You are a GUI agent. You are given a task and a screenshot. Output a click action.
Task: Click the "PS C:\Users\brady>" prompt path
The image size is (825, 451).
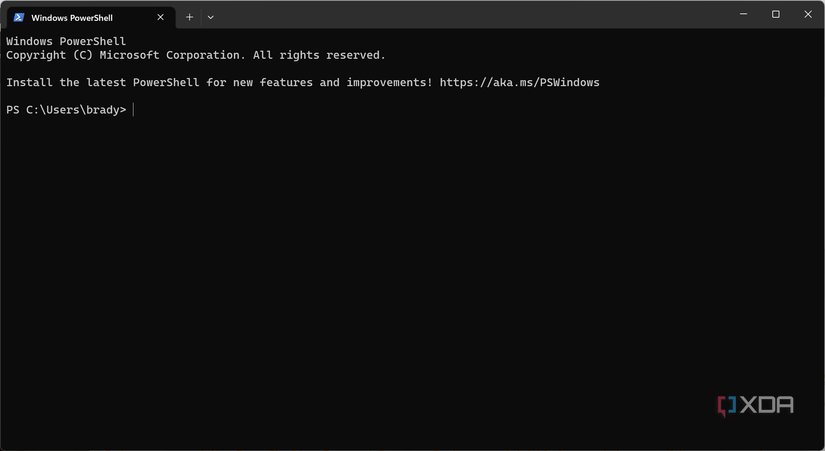(x=66, y=110)
